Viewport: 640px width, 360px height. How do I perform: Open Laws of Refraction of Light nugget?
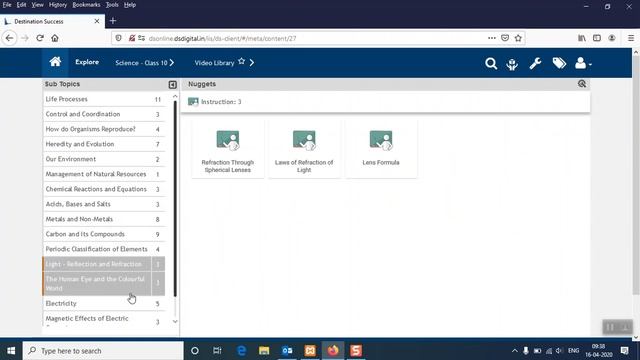(x=304, y=149)
